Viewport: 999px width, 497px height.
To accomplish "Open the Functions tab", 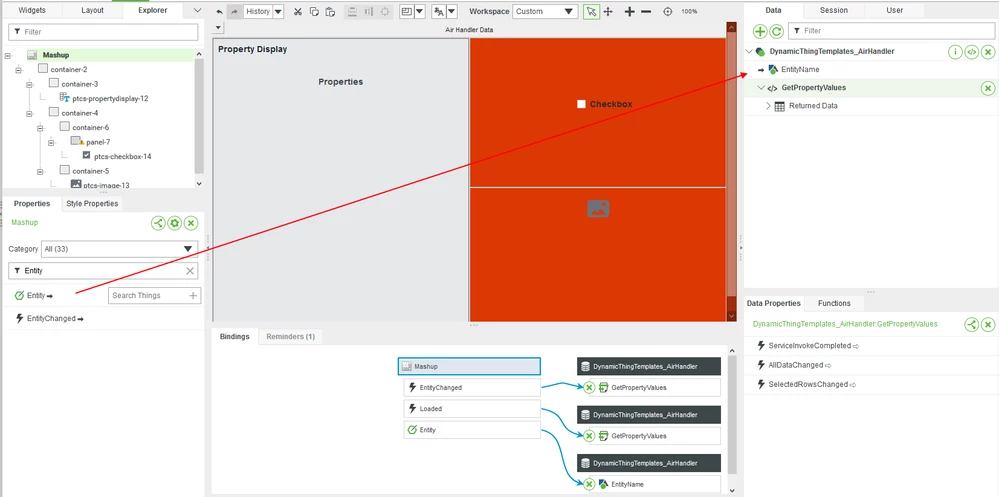I will click(x=834, y=303).
